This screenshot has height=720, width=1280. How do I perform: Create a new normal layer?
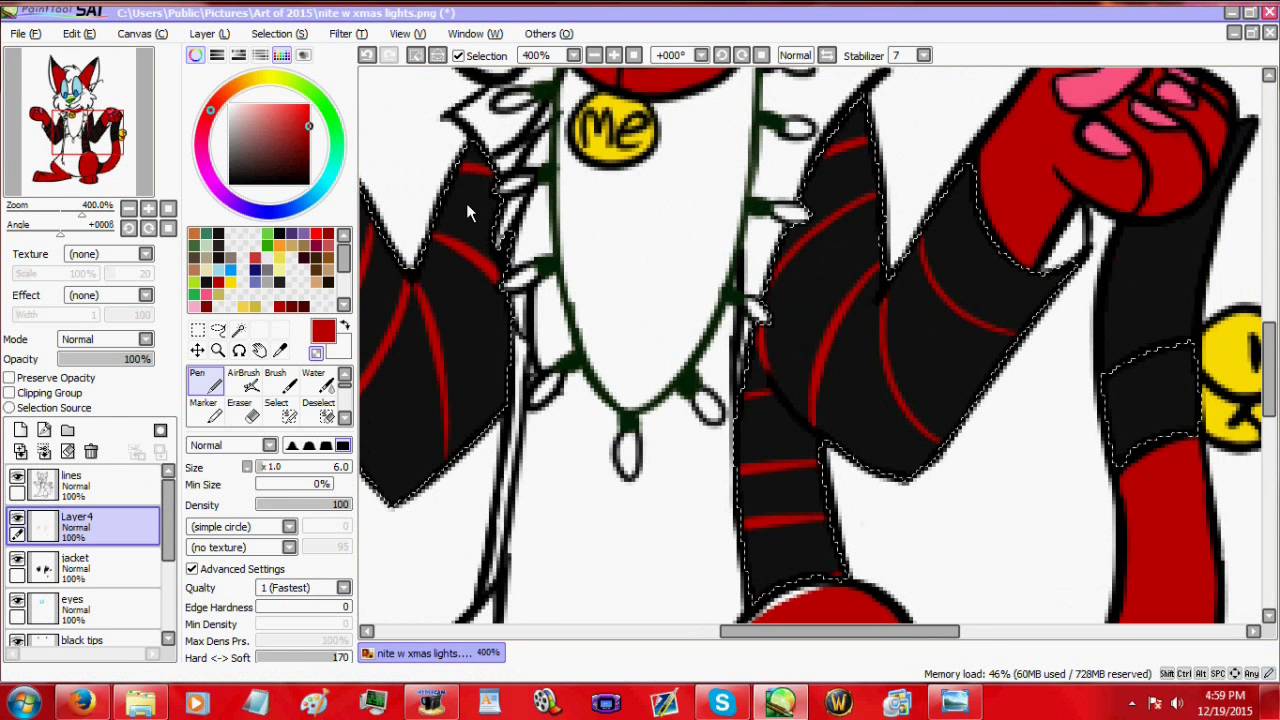[x=20, y=430]
